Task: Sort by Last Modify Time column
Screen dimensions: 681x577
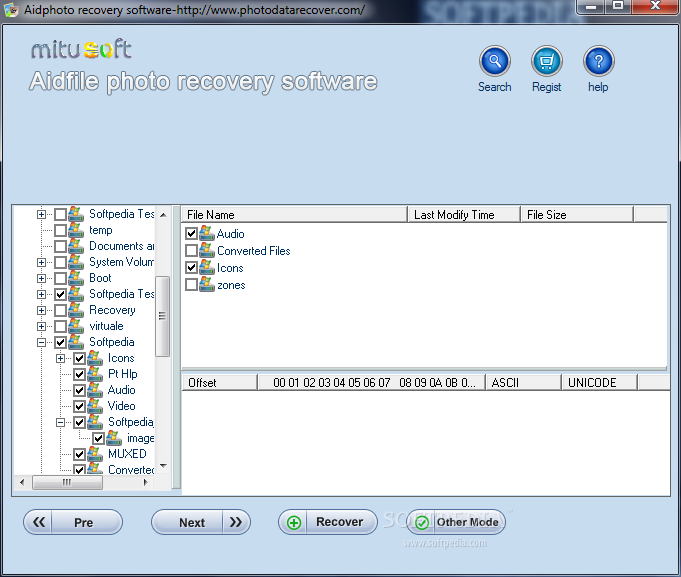Action: pyautogui.click(x=464, y=214)
